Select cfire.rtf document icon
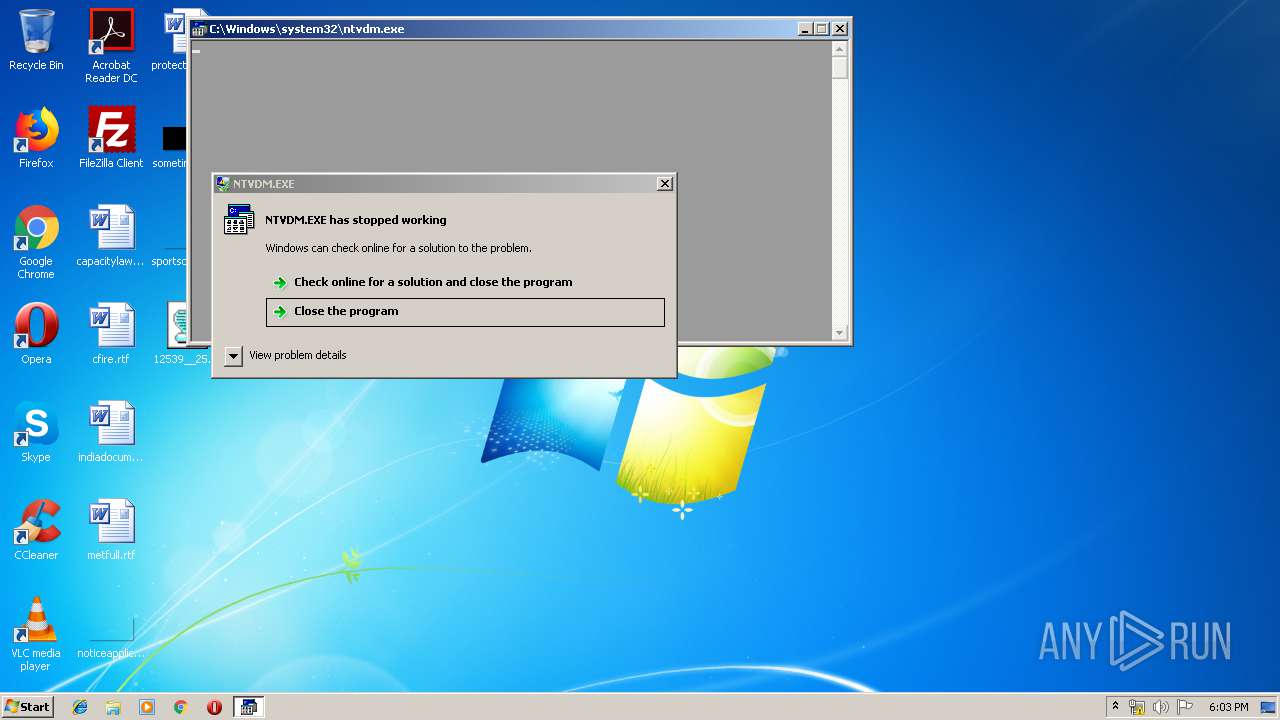 111,334
